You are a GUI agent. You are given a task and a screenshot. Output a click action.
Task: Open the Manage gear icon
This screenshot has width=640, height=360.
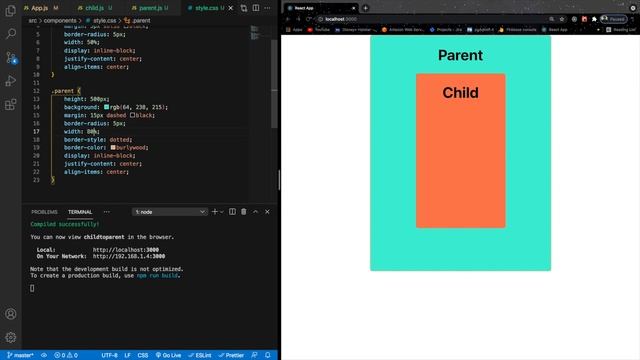pos(11,337)
